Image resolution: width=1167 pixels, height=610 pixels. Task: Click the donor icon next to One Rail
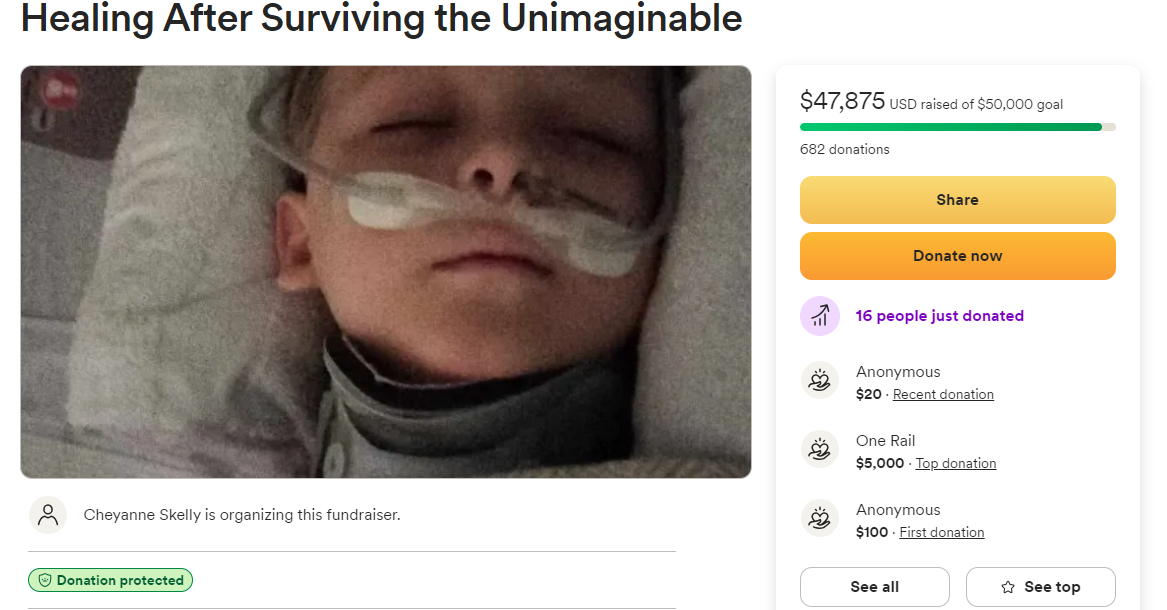click(x=820, y=450)
